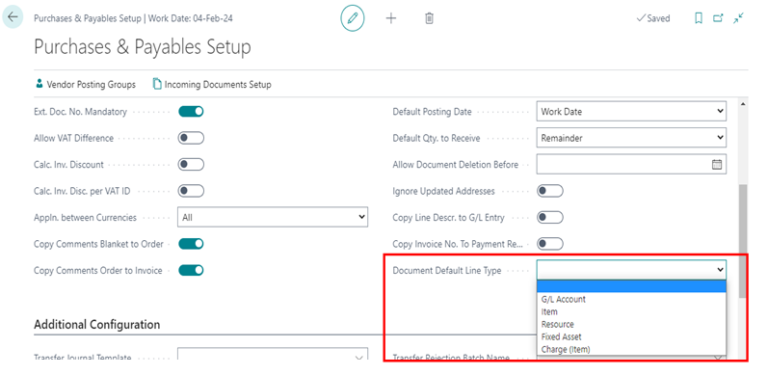Screen dimensions: 768x375
Task: Enable Calc. Inv. Discount toggle
Action: coord(191,164)
